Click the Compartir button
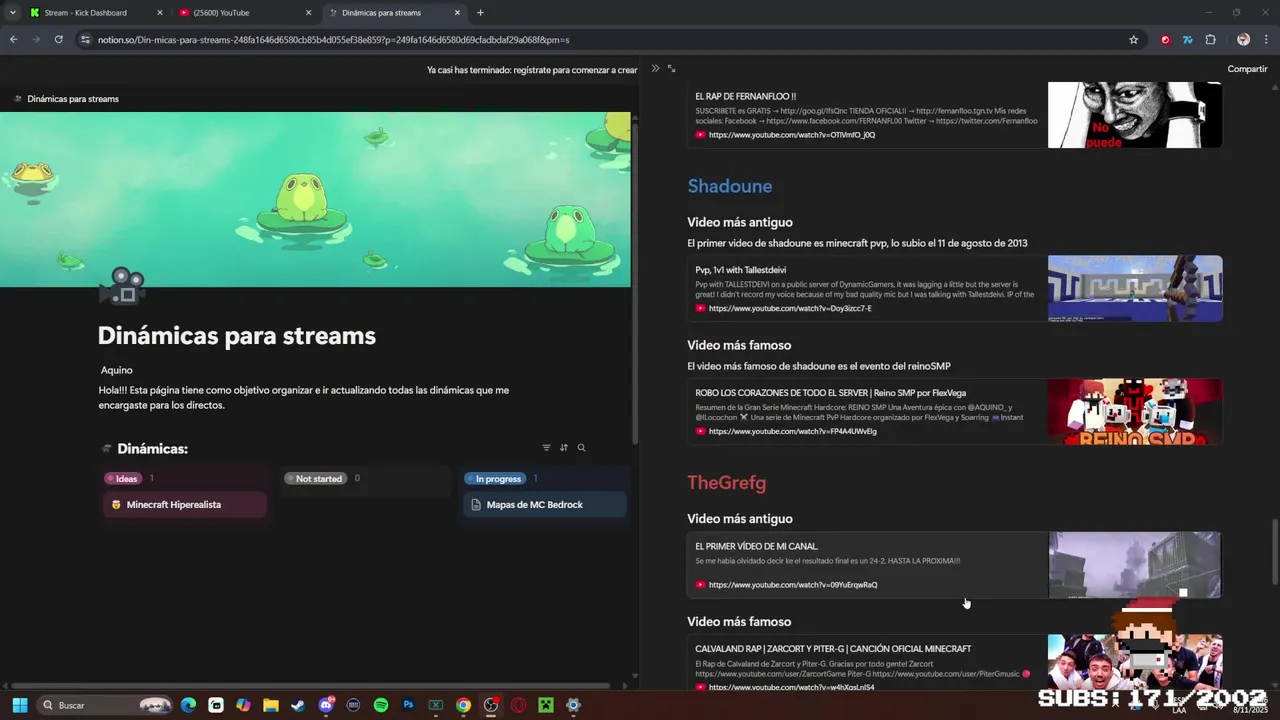1280x720 pixels. click(1247, 69)
